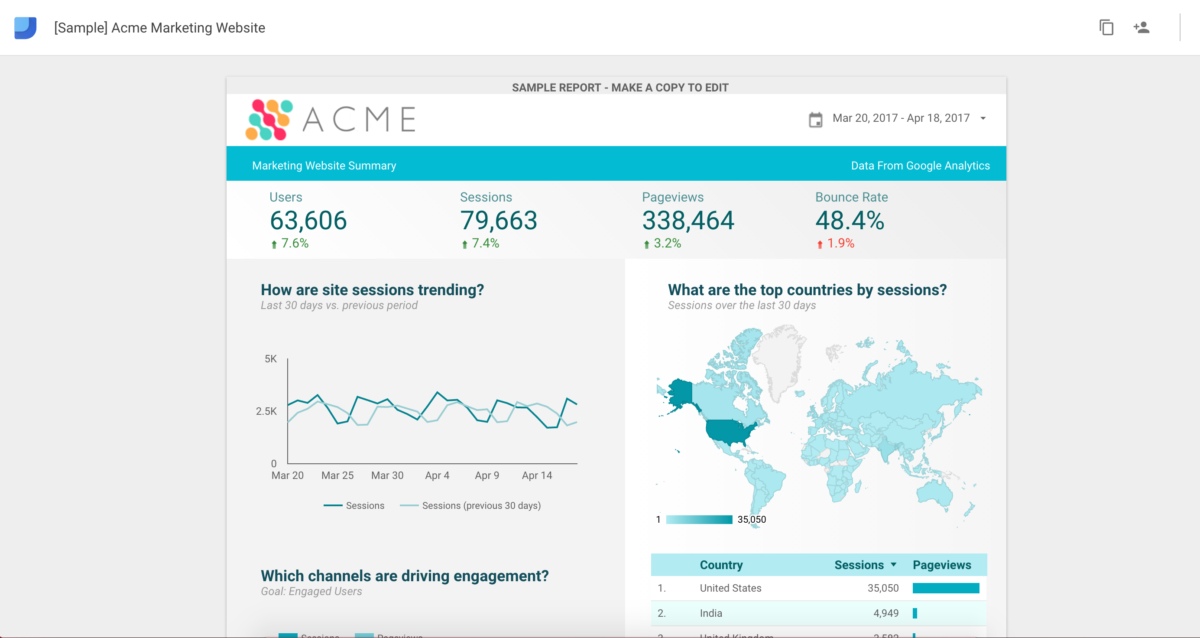Viewport: 1200px width, 638px height.
Task: Click the calendar icon beside date range
Action: tap(815, 119)
